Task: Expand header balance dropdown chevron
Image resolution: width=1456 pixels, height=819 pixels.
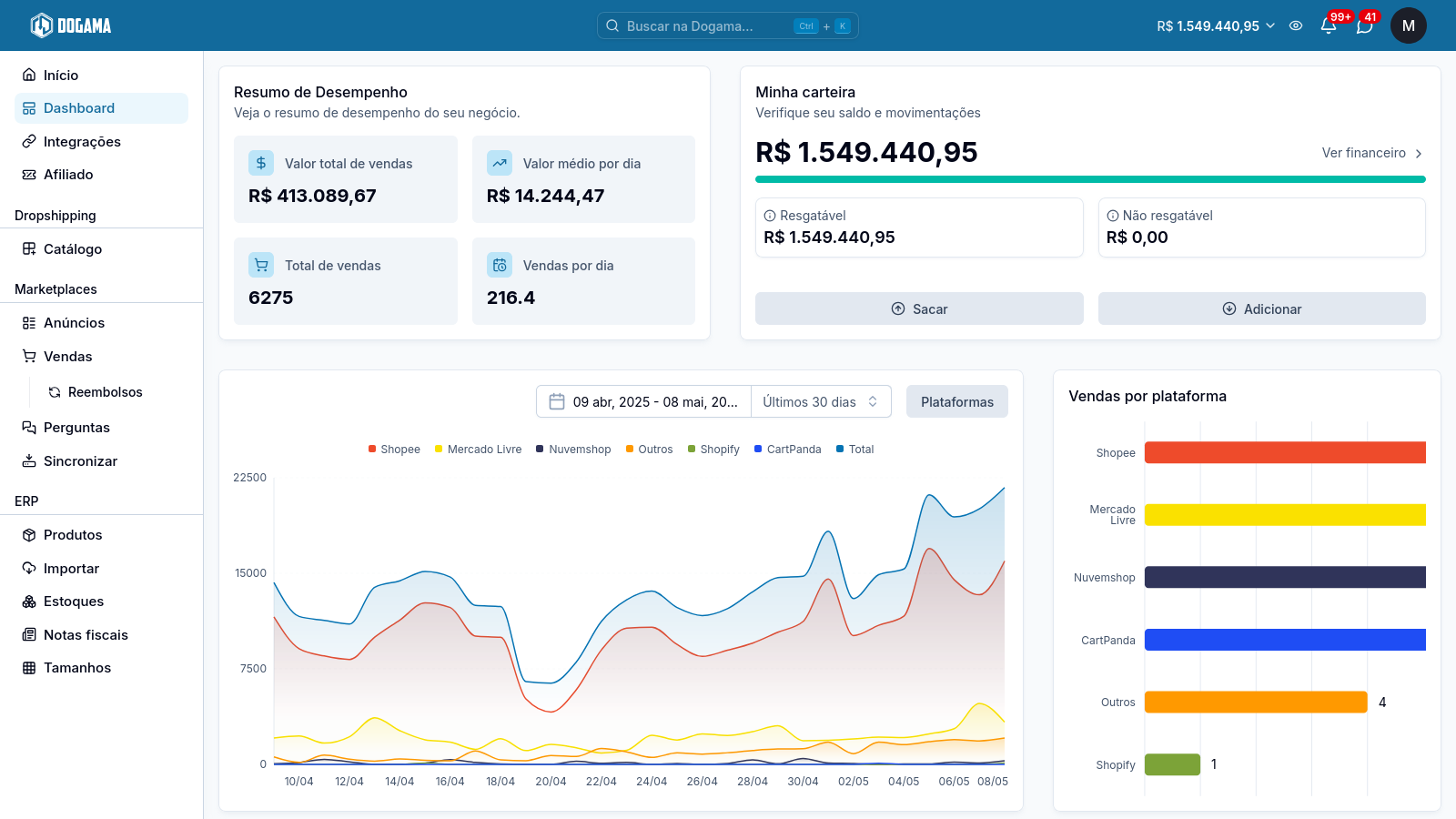Action: coord(1270,25)
